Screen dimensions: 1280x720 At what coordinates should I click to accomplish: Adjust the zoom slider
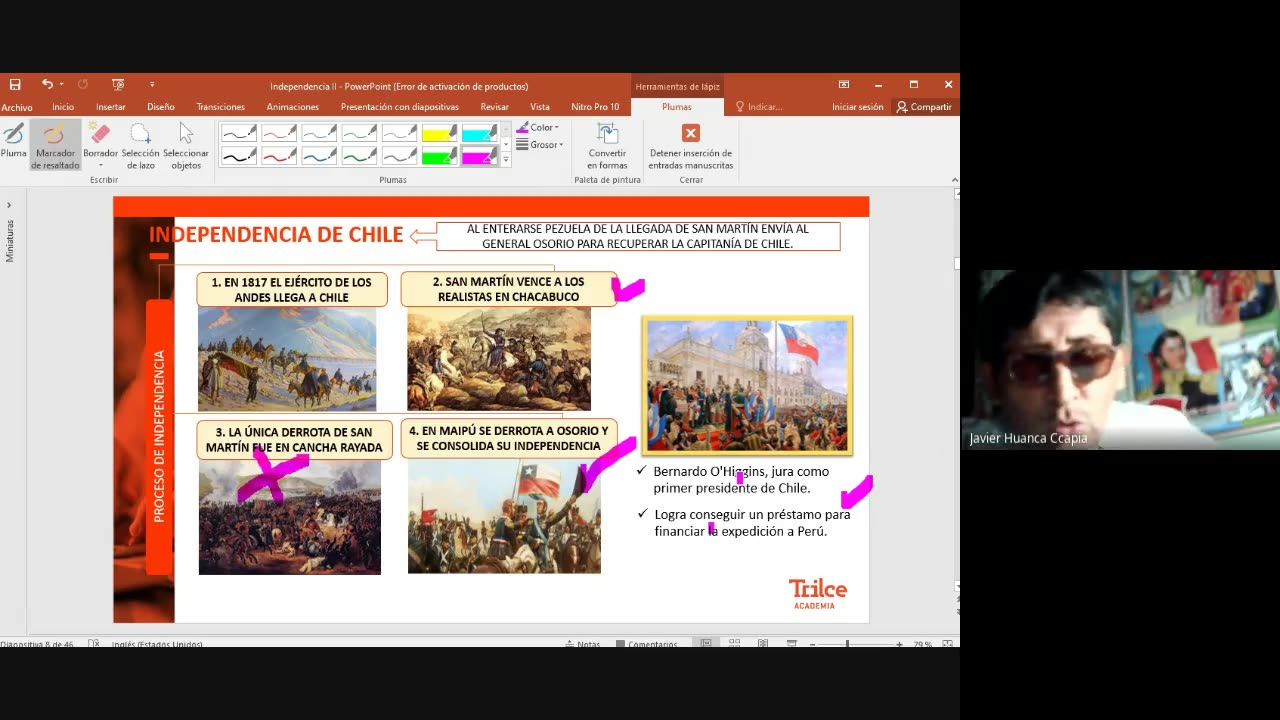pyautogui.click(x=848, y=644)
